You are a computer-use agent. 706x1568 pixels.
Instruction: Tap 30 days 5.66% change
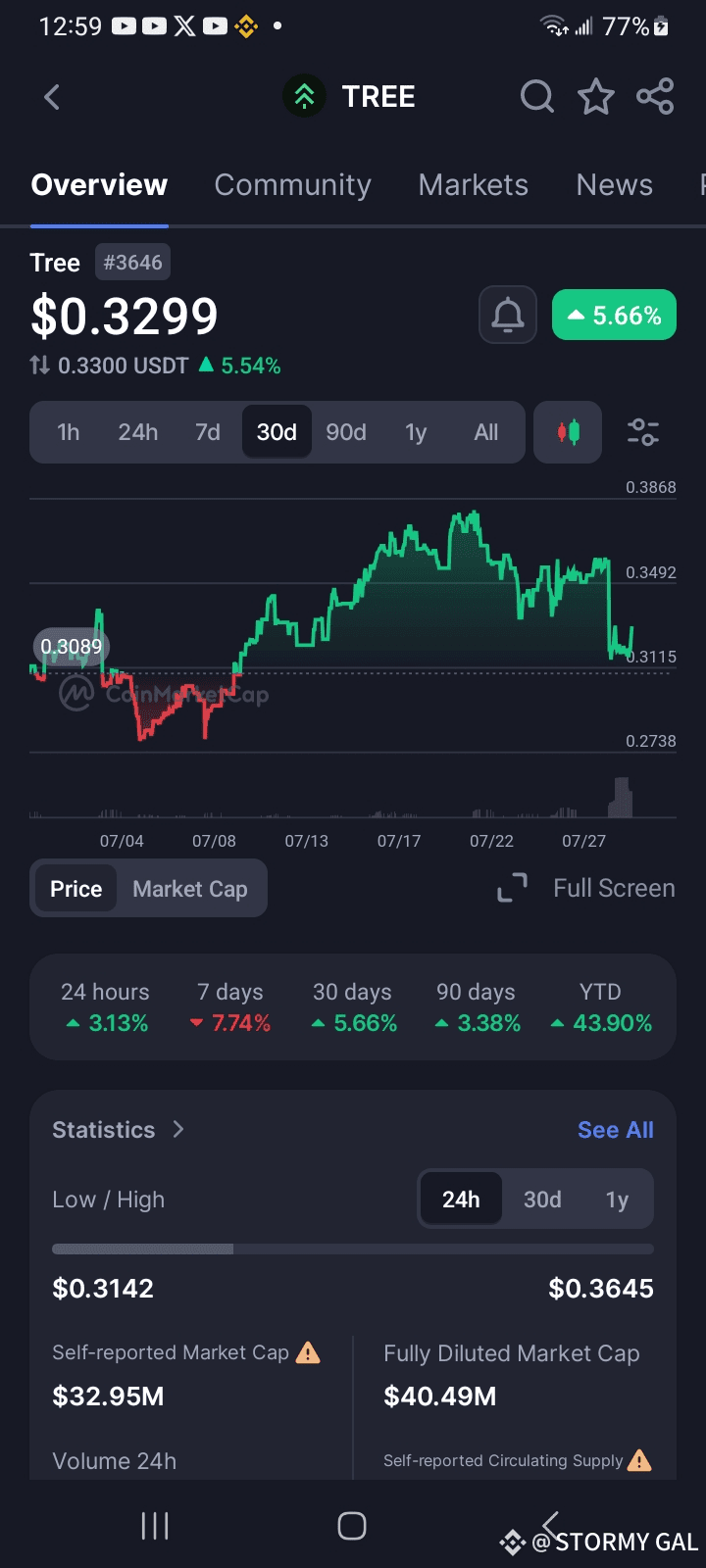click(353, 1007)
